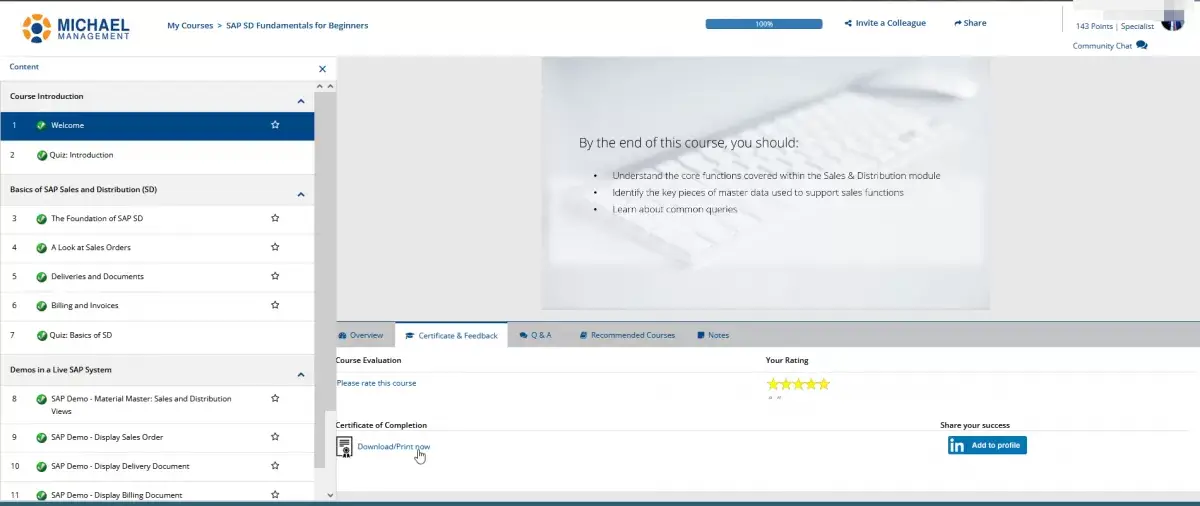1200x506 pixels.
Task: Switch to the Q & A tab
Action: 536,335
